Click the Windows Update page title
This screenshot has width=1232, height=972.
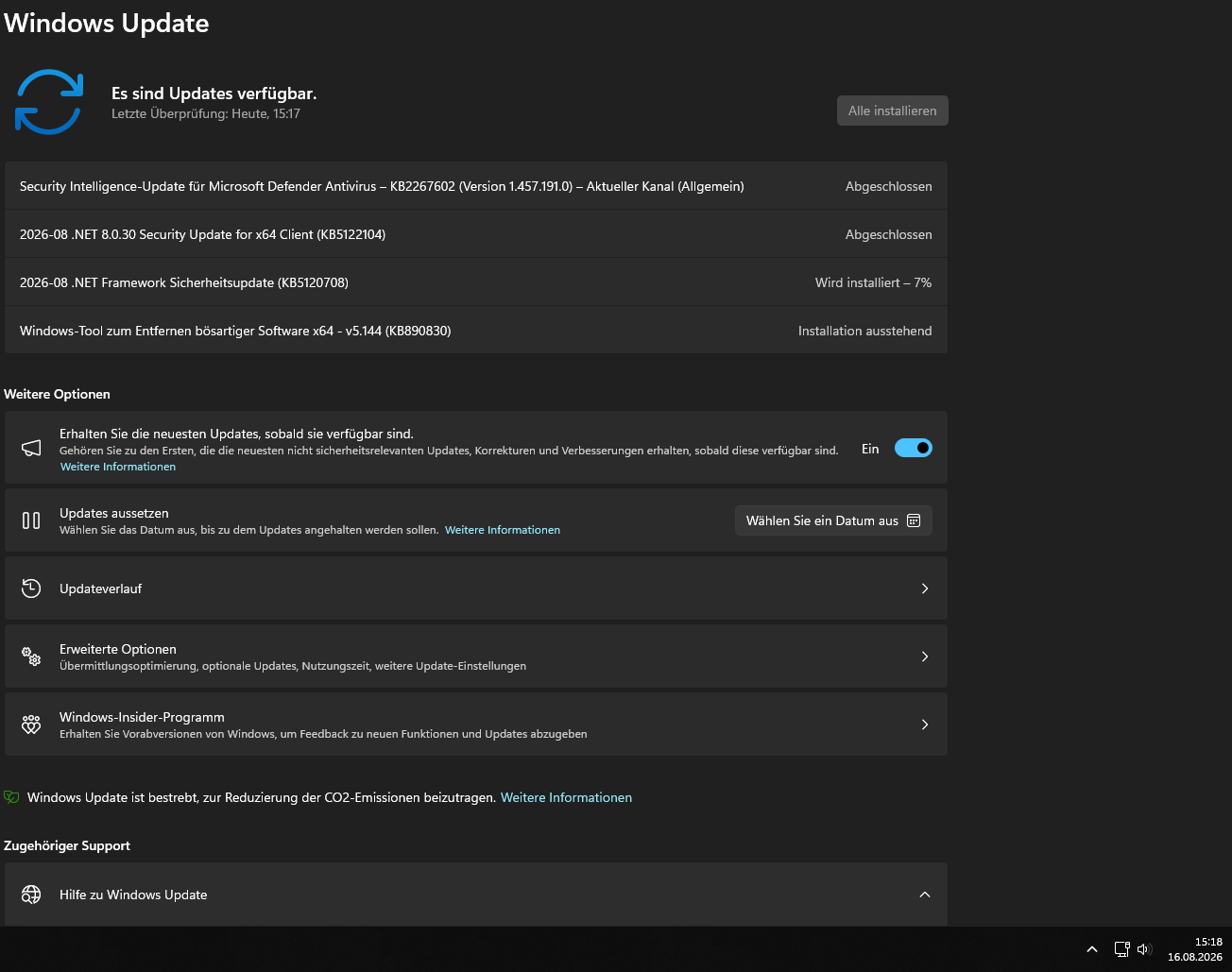point(107,23)
